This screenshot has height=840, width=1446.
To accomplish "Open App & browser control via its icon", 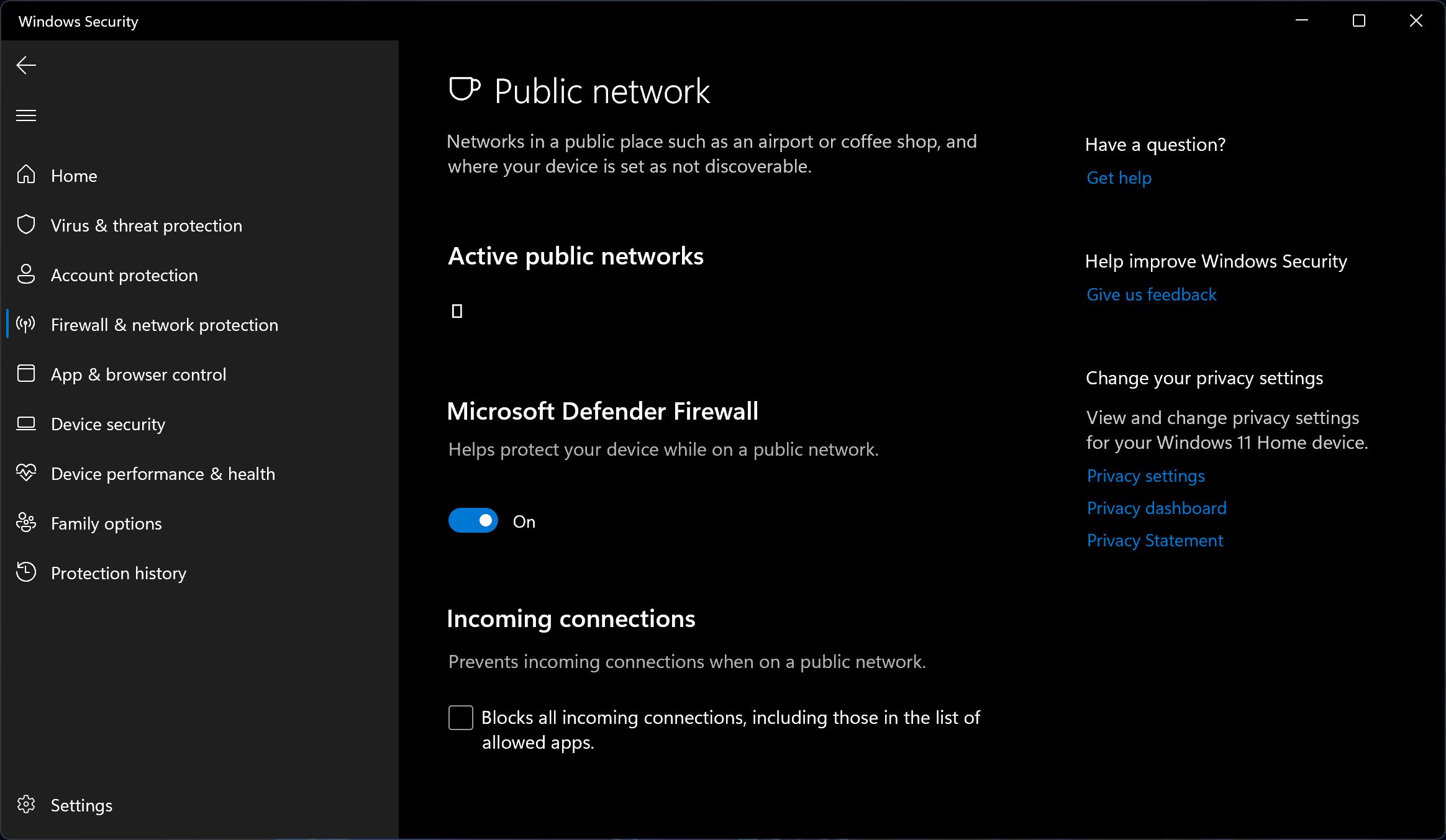I will tap(26, 374).
